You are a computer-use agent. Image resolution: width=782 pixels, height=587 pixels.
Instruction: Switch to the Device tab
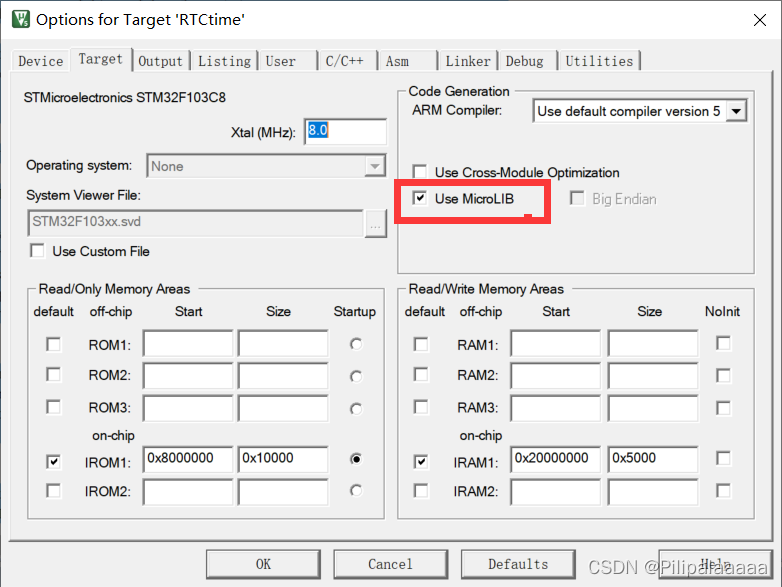pos(40,61)
